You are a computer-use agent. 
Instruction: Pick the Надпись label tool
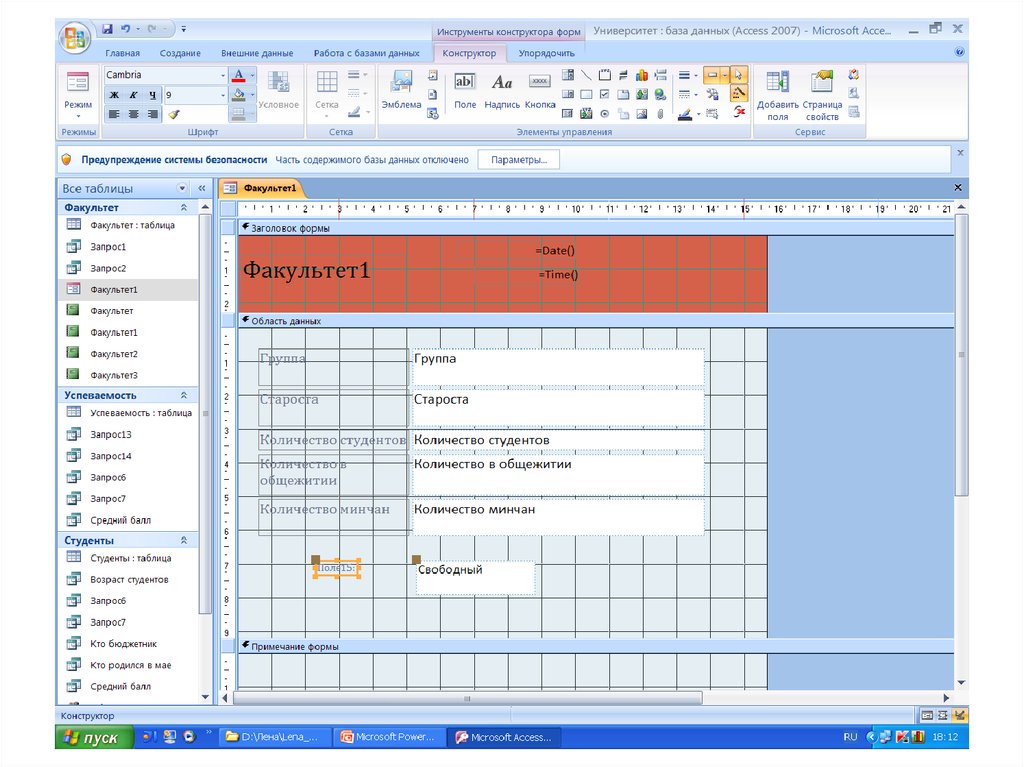(x=502, y=88)
